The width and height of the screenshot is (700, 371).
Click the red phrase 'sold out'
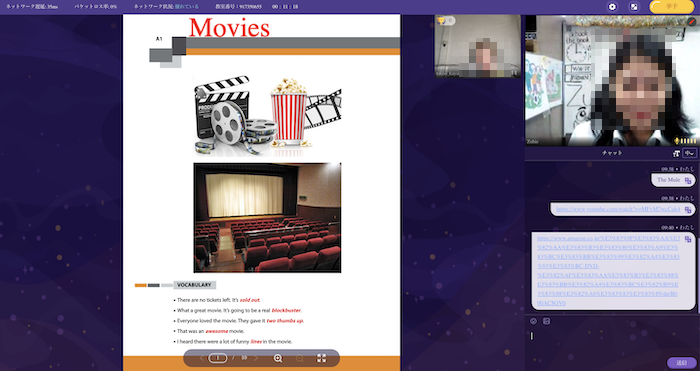250,300
